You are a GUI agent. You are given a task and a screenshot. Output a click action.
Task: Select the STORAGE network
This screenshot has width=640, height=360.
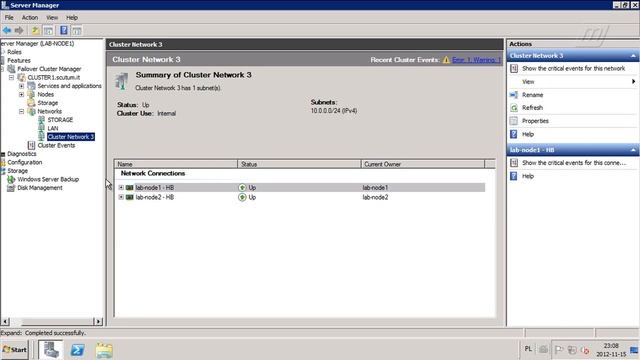coord(60,120)
